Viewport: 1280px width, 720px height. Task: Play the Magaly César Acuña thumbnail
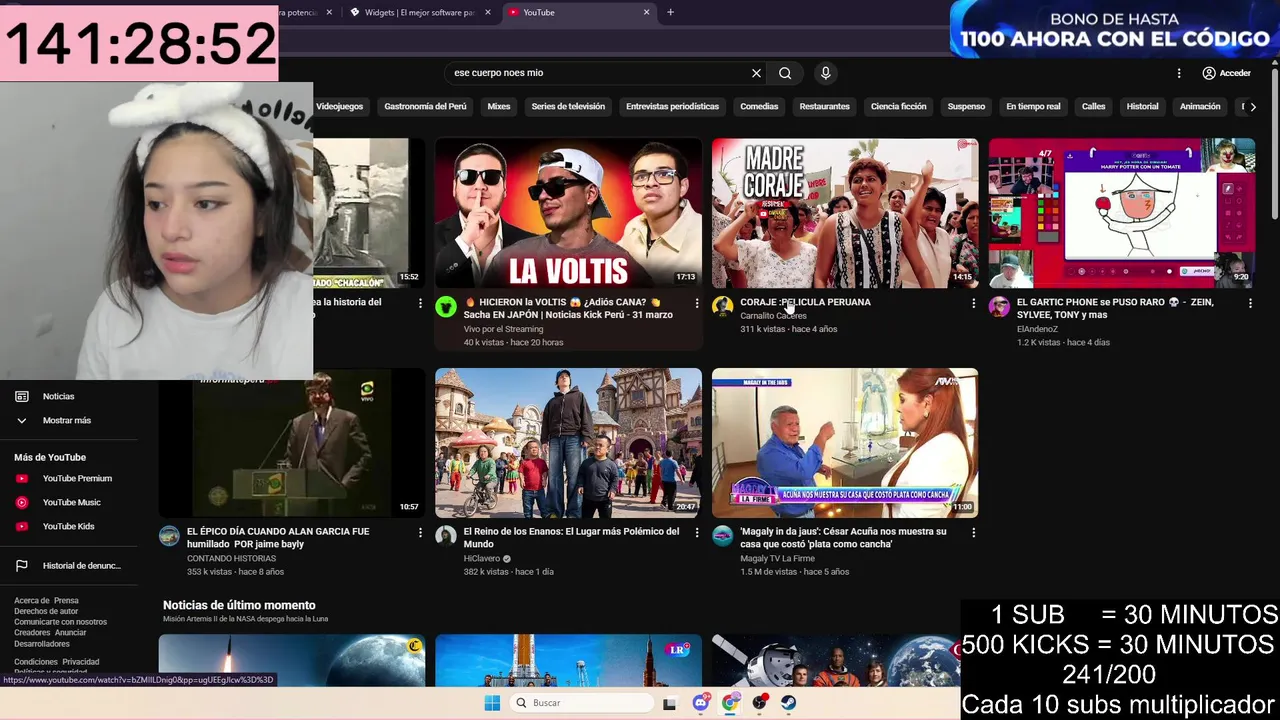coord(845,442)
